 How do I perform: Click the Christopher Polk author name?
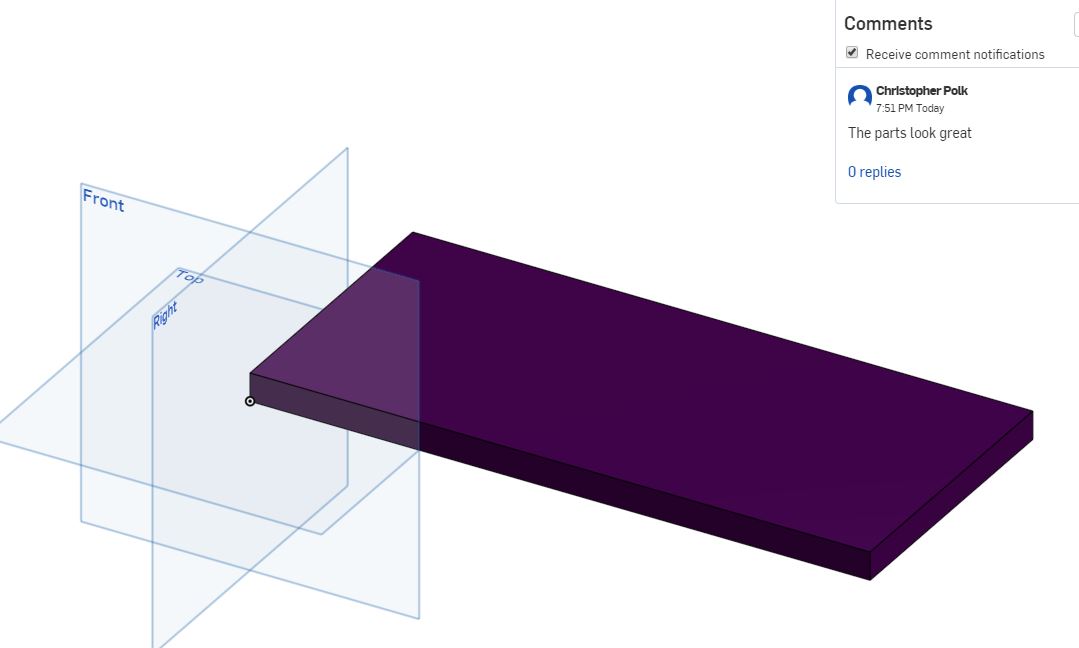921,91
